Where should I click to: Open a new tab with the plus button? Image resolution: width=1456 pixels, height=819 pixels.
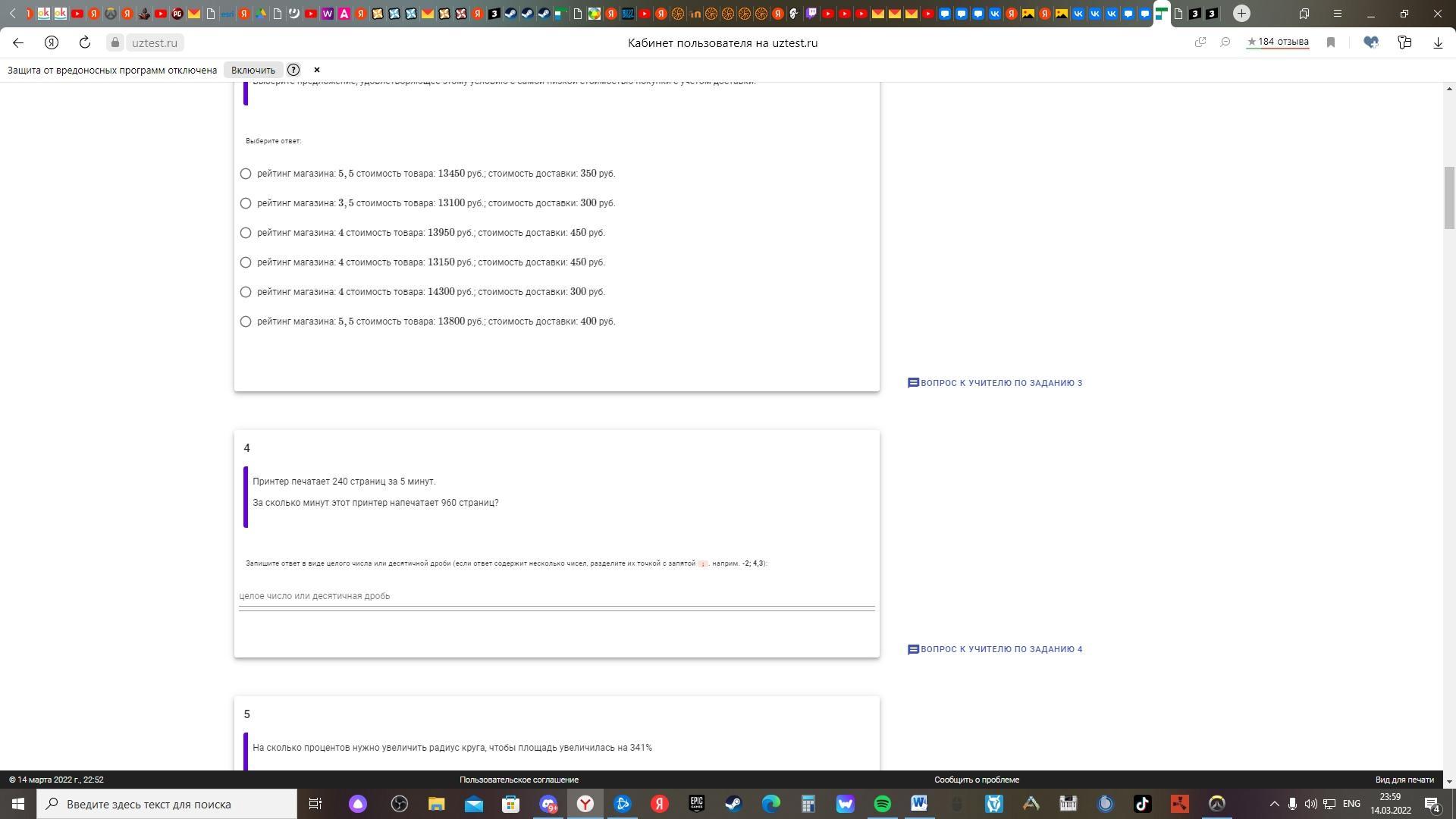click(x=1241, y=14)
